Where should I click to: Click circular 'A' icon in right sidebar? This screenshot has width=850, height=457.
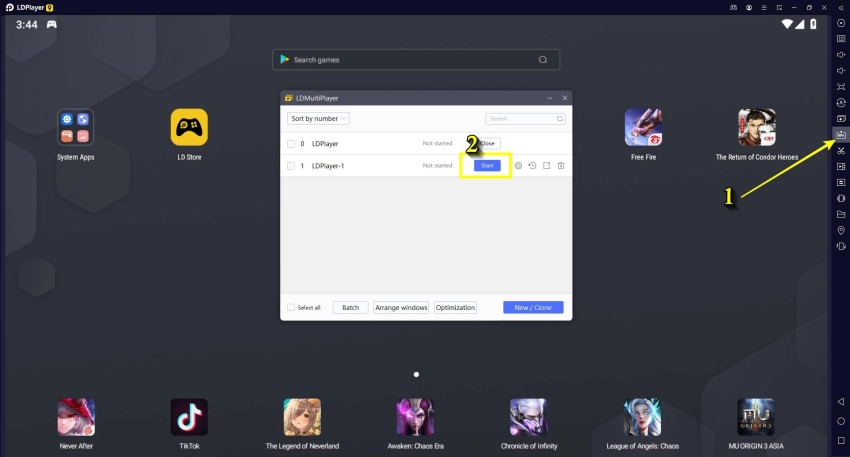tap(841, 102)
